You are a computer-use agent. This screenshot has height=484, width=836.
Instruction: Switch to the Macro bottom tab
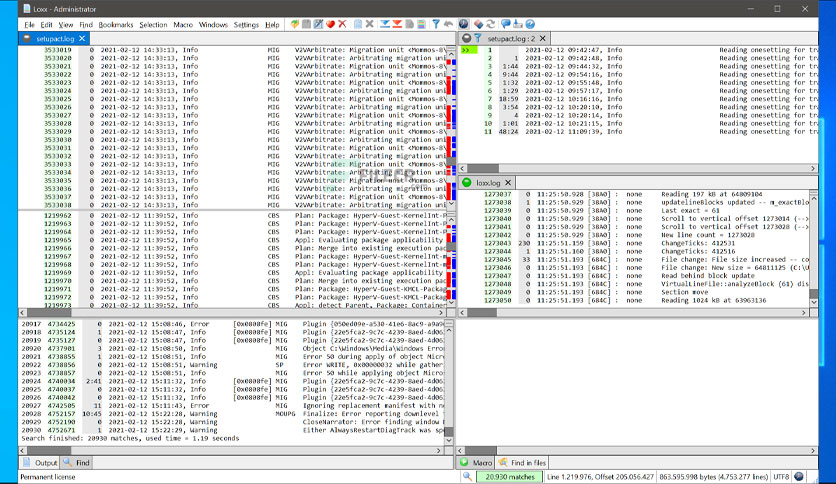476,463
